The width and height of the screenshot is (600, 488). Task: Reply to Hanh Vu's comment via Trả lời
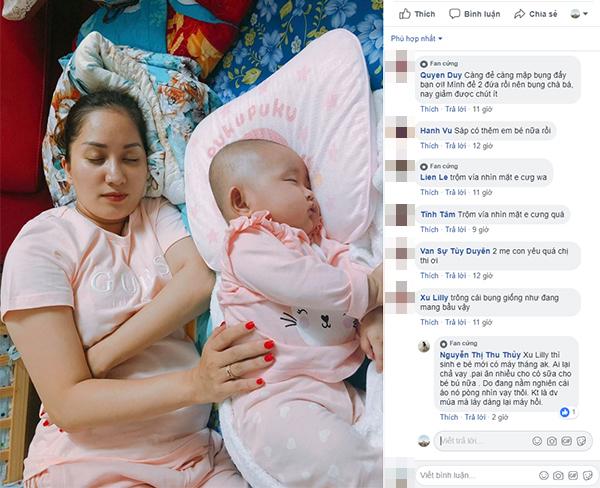coord(455,146)
